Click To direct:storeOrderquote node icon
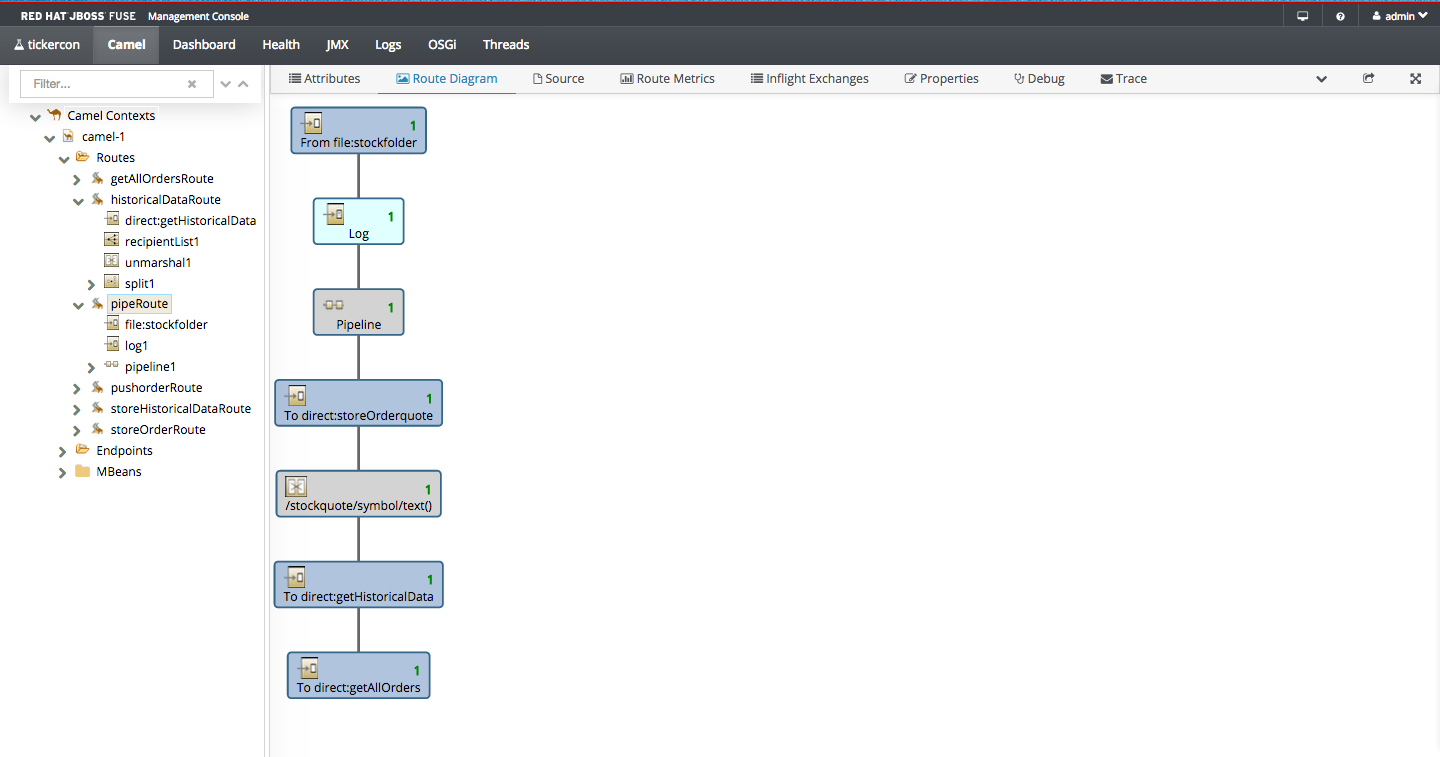Image resolution: width=1440 pixels, height=757 pixels. click(295, 396)
